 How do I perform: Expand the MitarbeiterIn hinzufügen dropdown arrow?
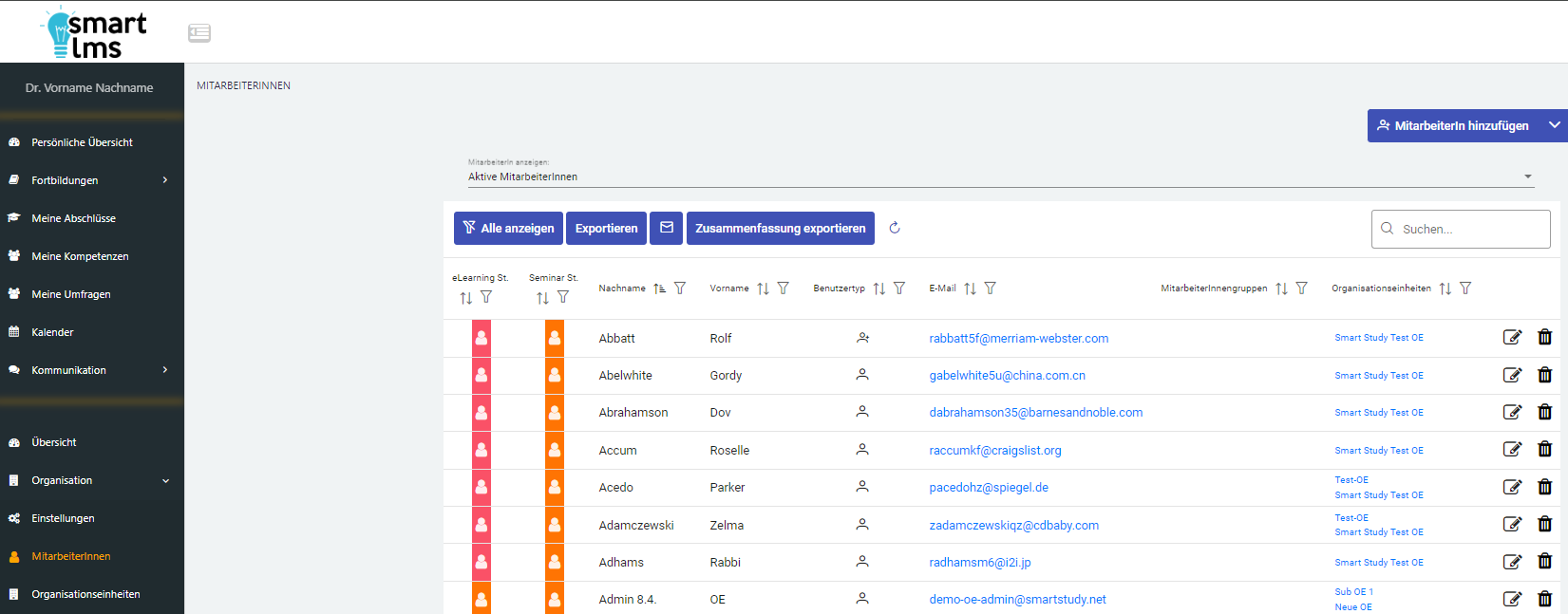1555,125
